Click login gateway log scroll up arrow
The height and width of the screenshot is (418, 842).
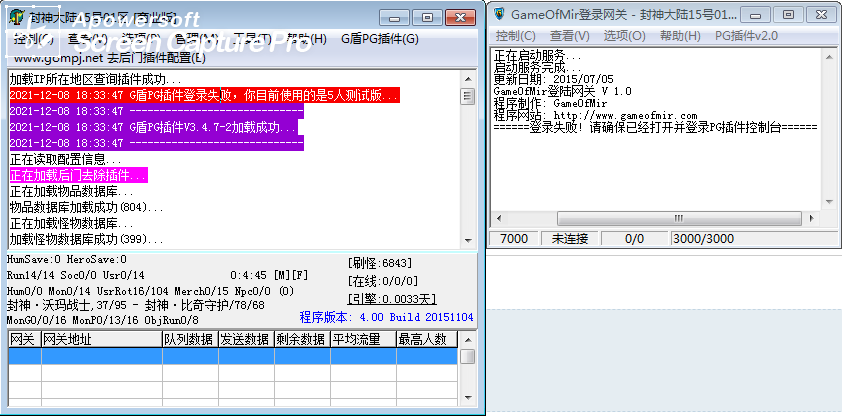(829, 55)
